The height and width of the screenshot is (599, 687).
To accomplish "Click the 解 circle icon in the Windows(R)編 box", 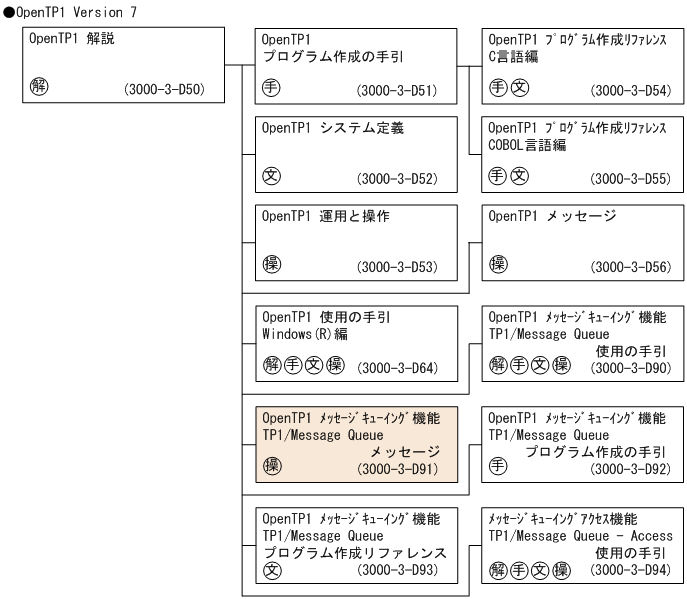I will click(x=272, y=365).
